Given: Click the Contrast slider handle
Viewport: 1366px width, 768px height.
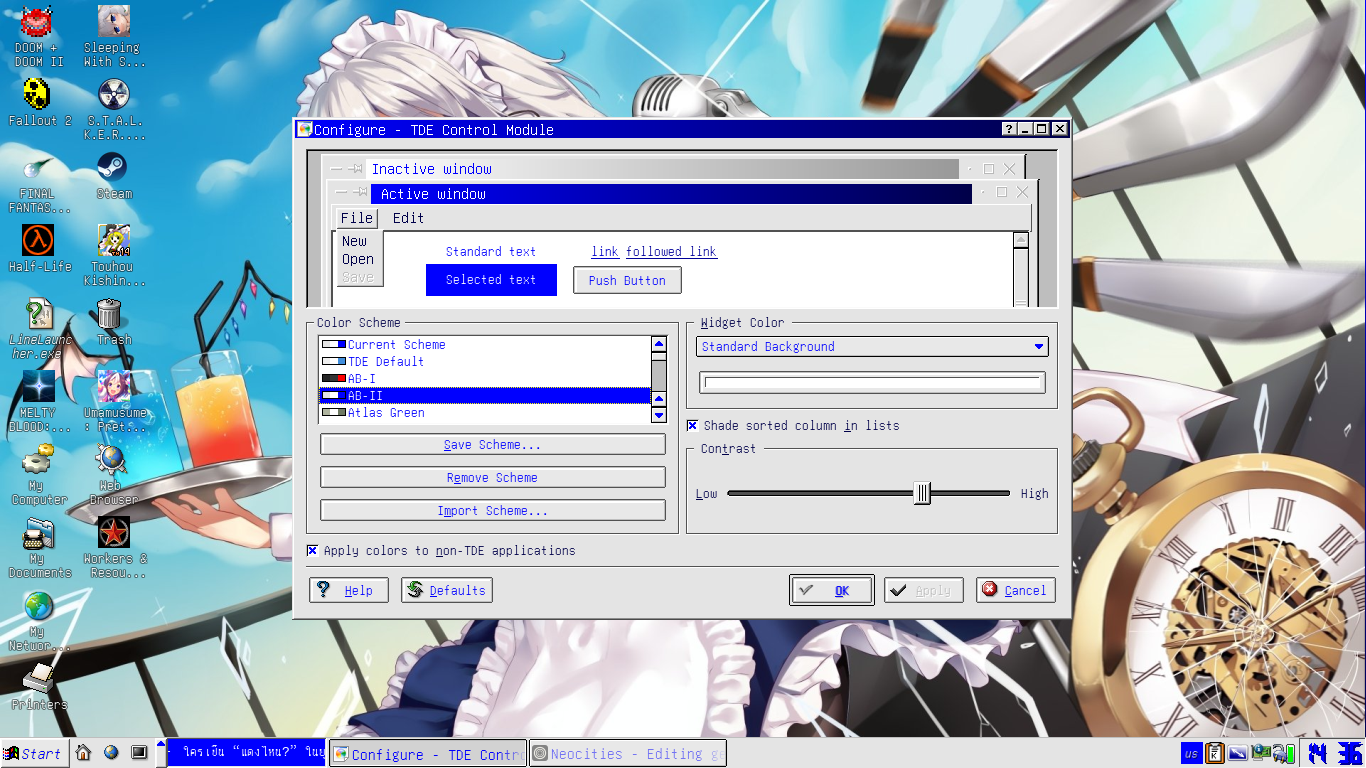Looking at the screenshot, I should (x=922, y=493).
